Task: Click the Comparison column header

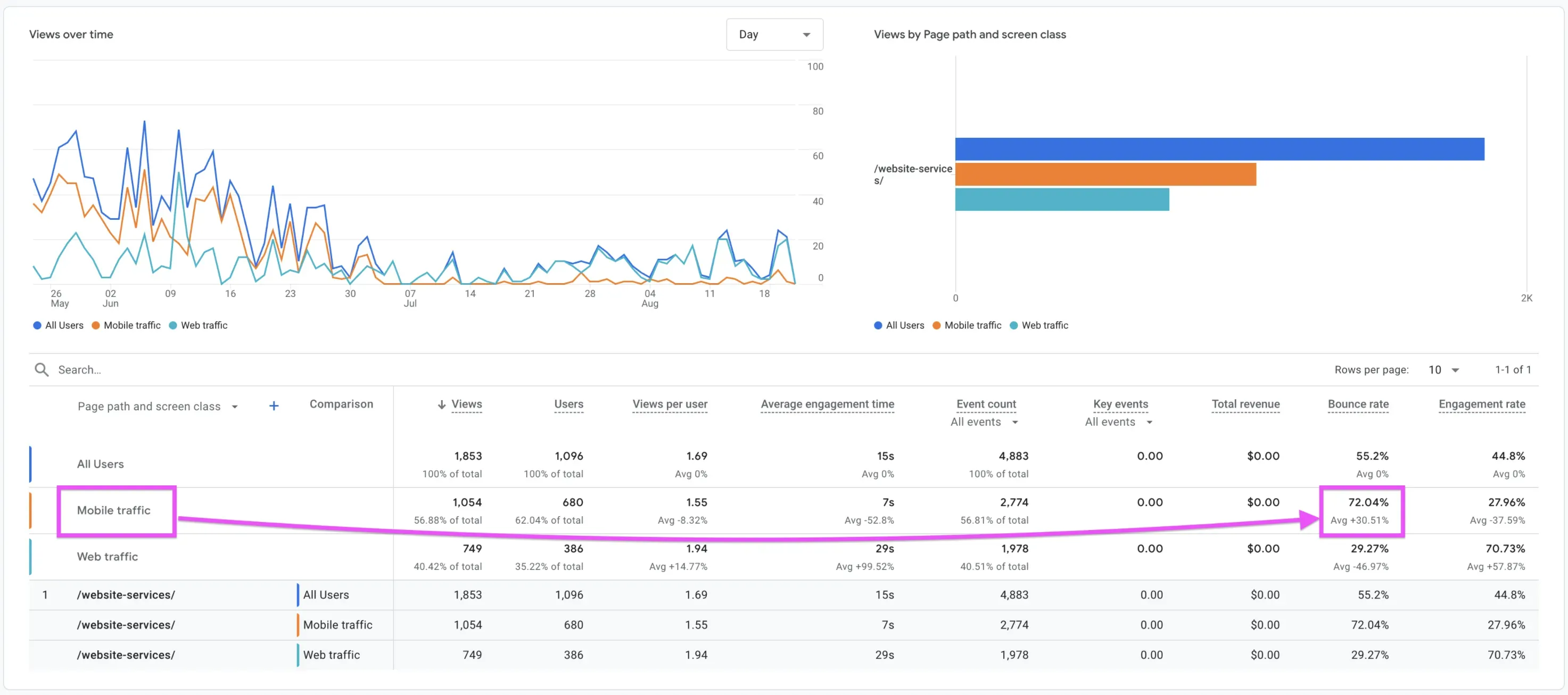Action: pyautogui.click(x=341, y=404)
